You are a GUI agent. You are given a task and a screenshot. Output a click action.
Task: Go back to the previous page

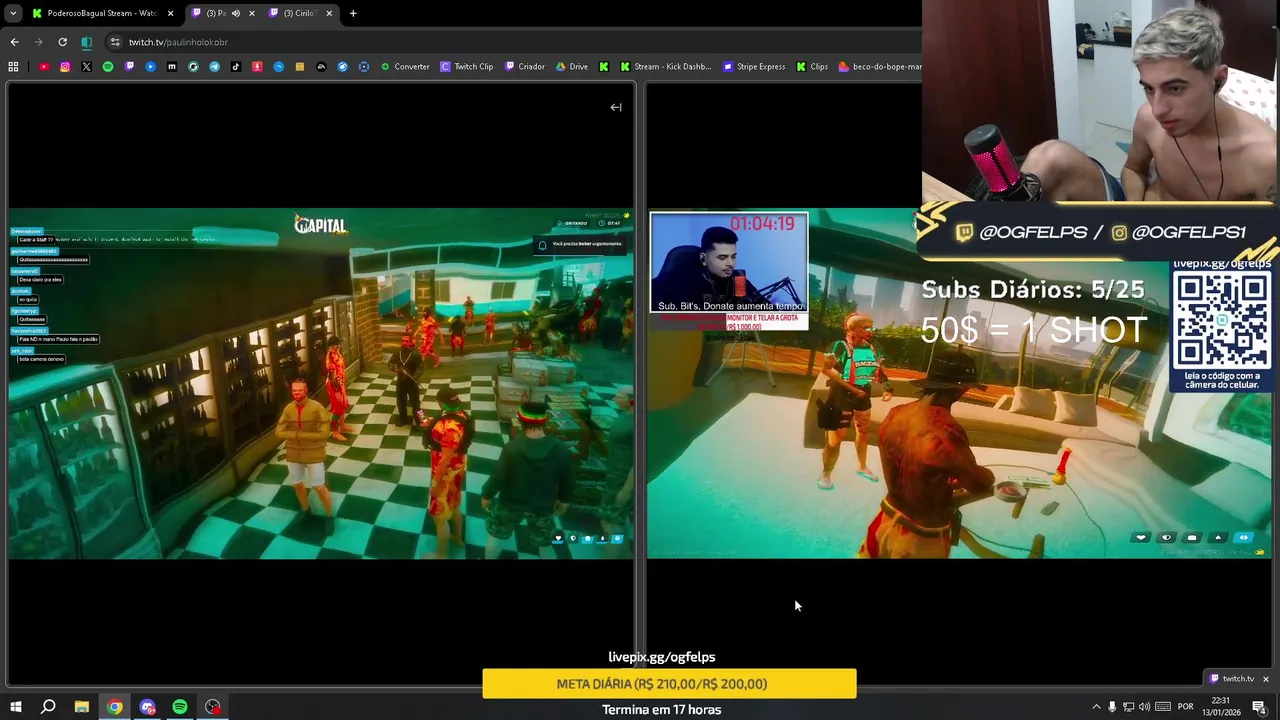point(14,42)
